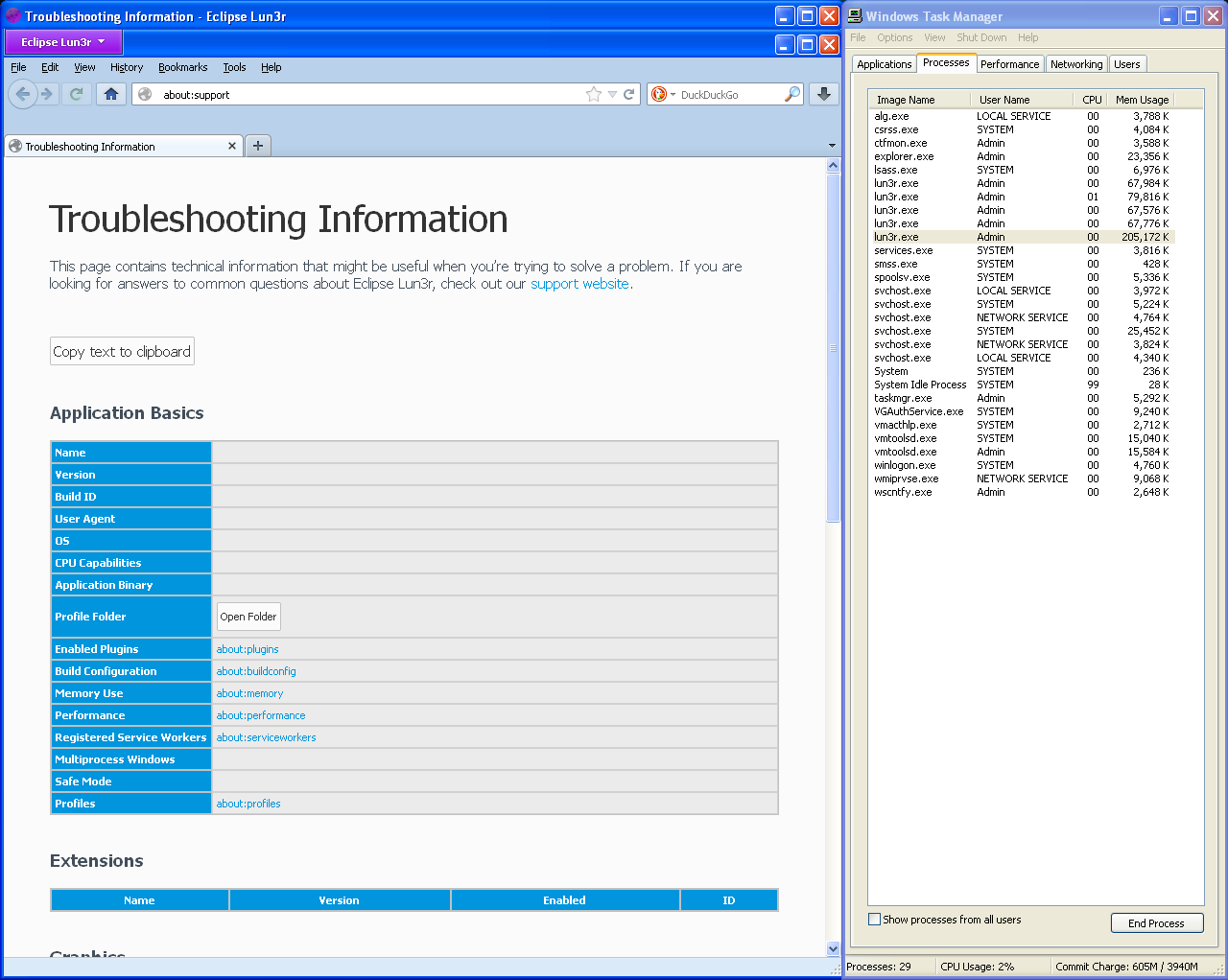Open a new tab with plus button

pyautogui.click(x=257, y=146)
